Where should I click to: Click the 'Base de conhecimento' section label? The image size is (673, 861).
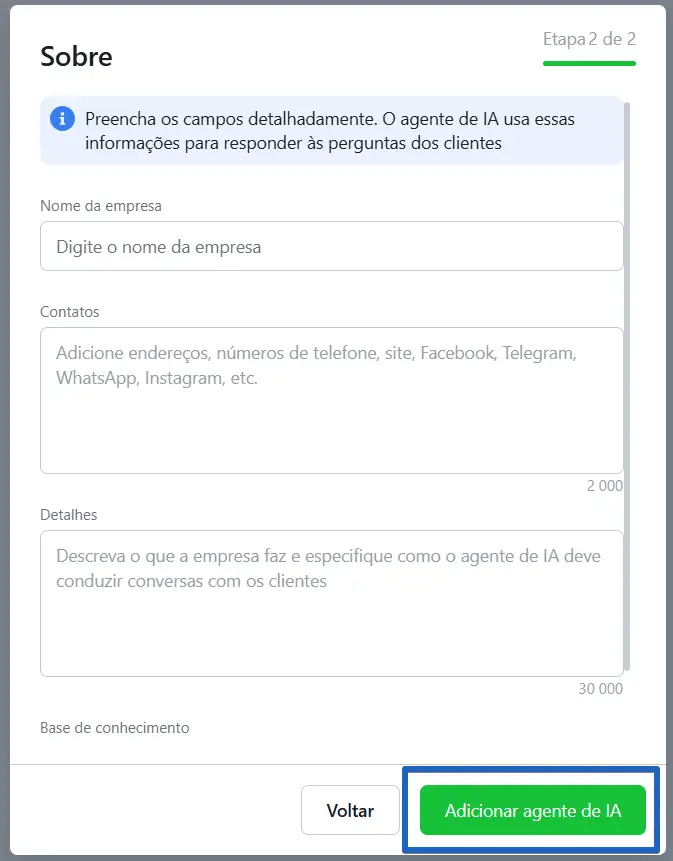(115, 728)
